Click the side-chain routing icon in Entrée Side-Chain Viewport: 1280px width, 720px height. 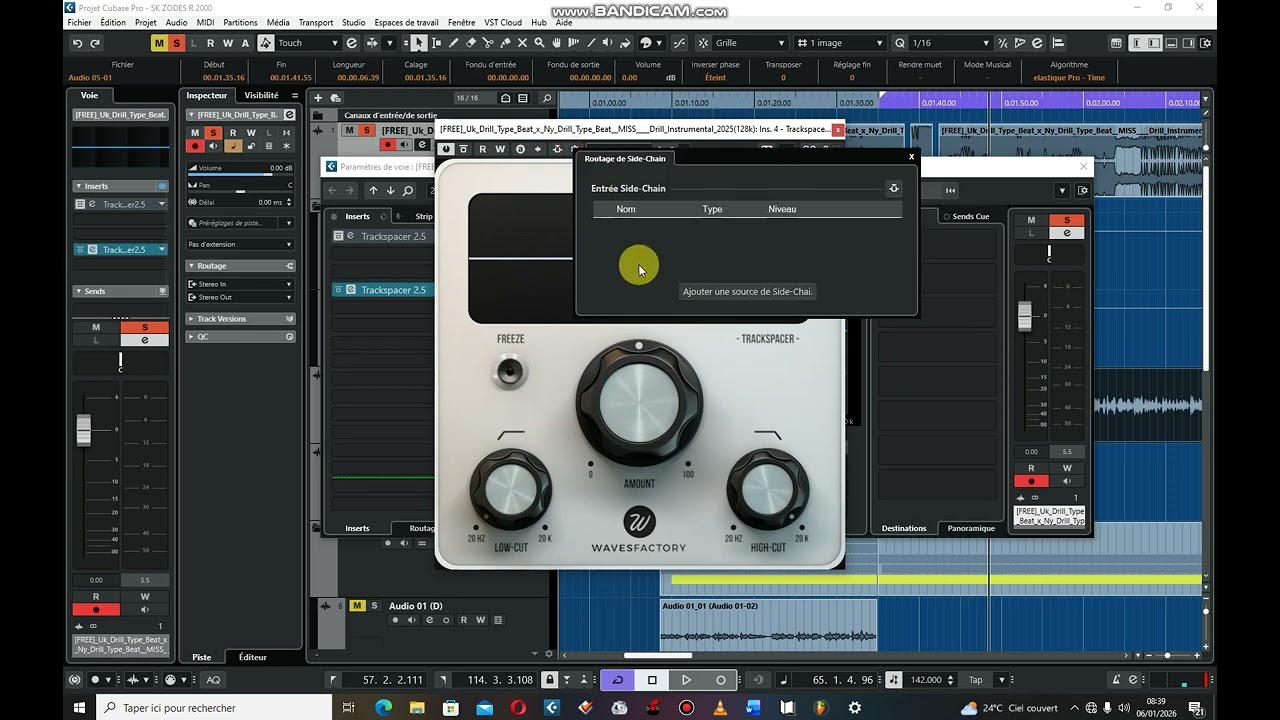[x=894, y=188]
